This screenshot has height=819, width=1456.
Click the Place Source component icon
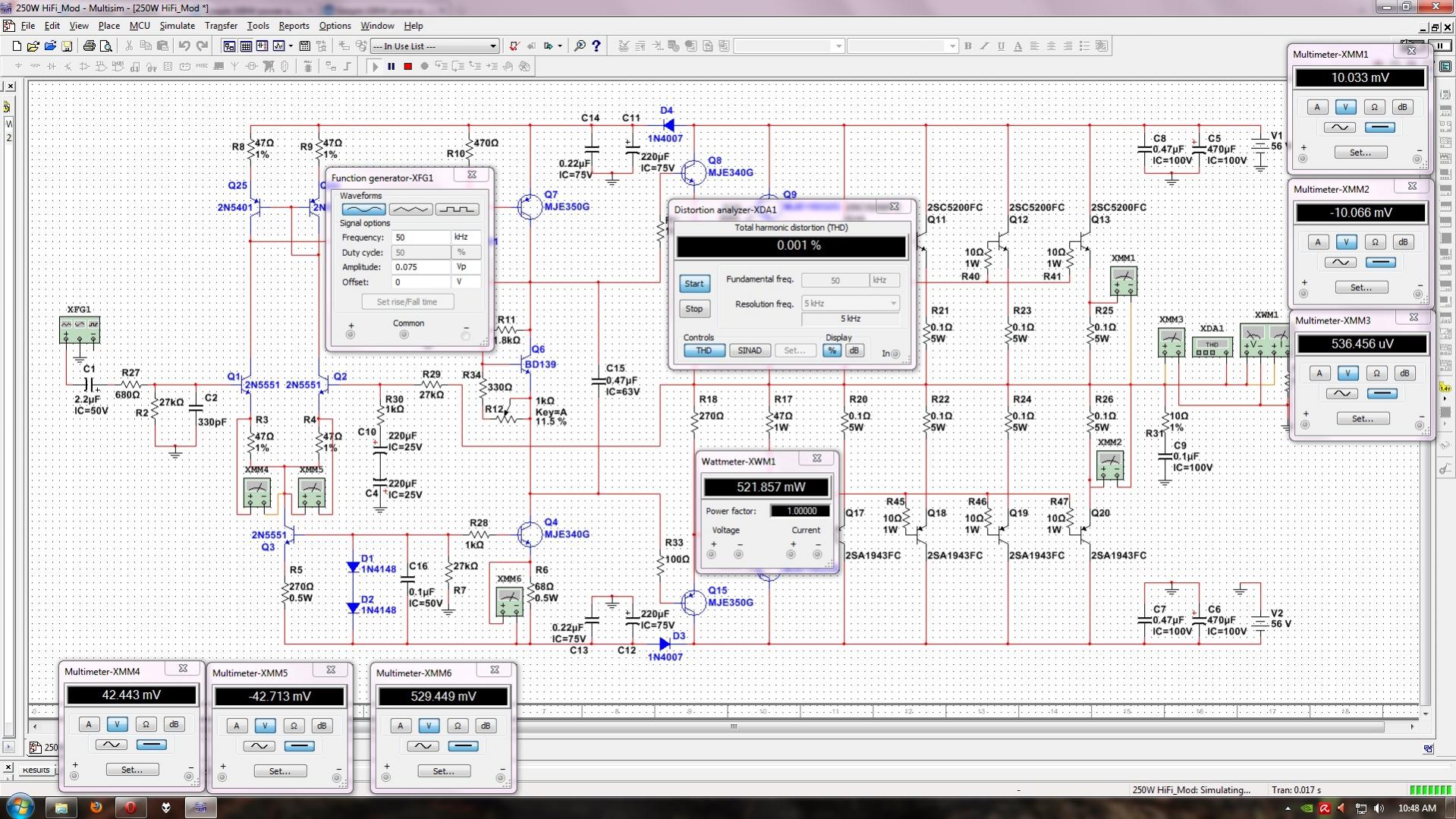click(18, 66)
